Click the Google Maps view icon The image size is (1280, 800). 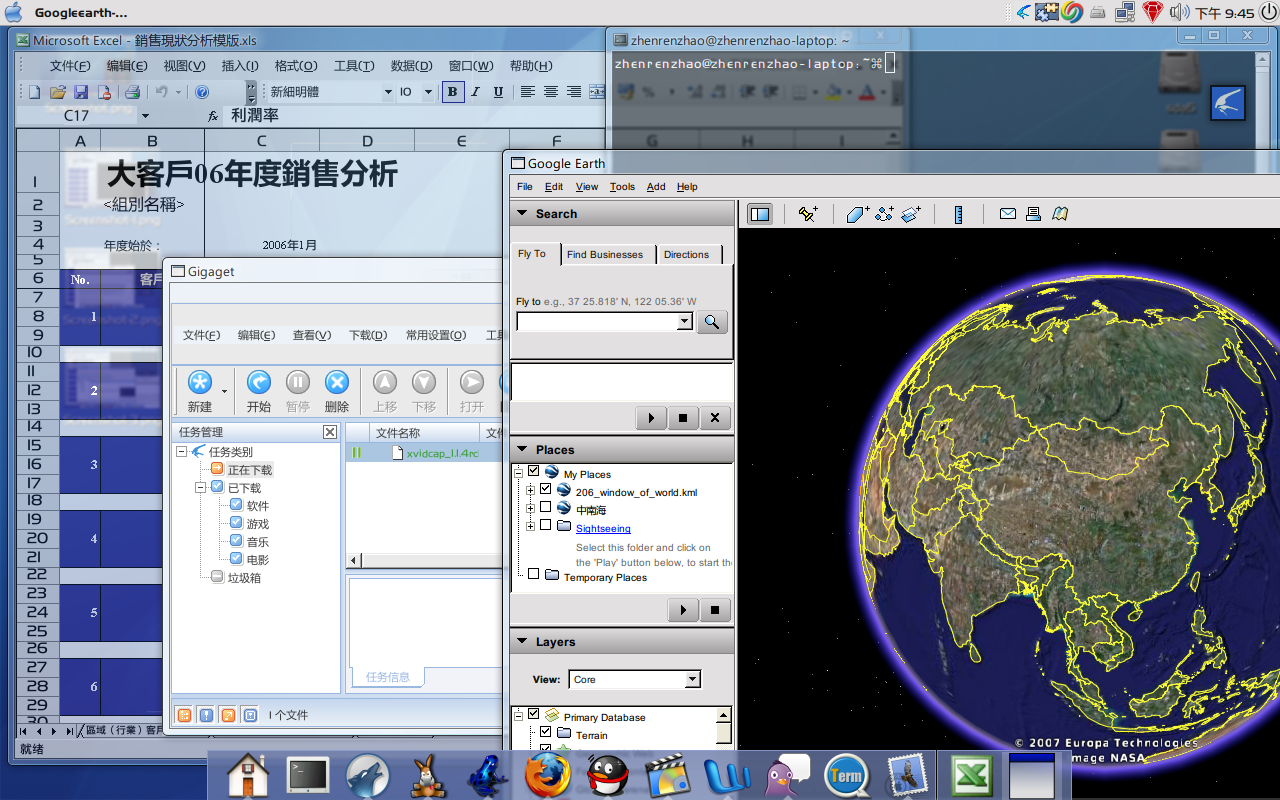tap(1060, 214)
